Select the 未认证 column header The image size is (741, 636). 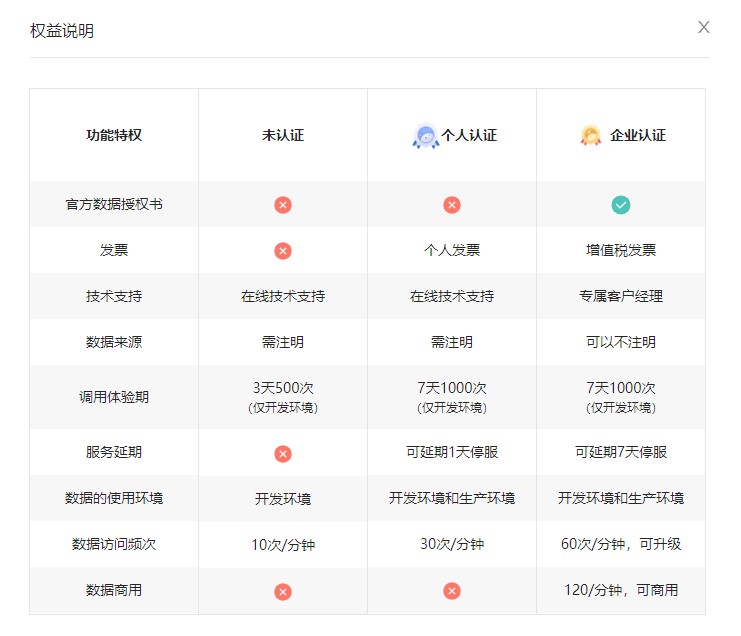pos(283,135)
